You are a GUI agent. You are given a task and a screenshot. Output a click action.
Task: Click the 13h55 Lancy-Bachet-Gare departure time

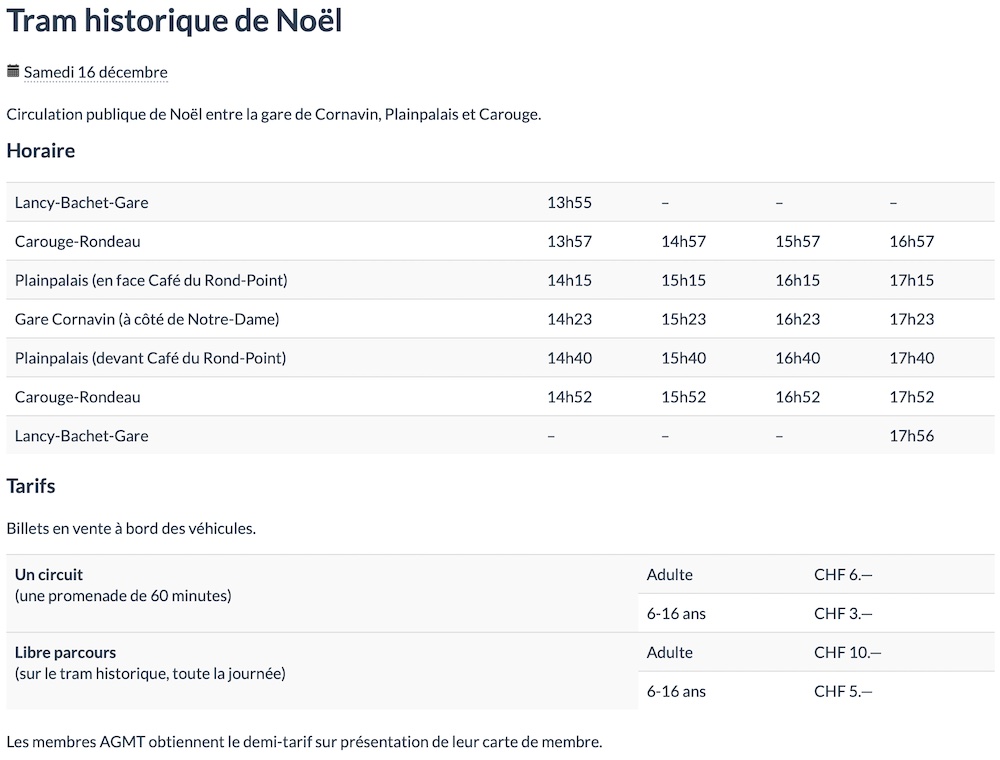[x=569, y=202]
